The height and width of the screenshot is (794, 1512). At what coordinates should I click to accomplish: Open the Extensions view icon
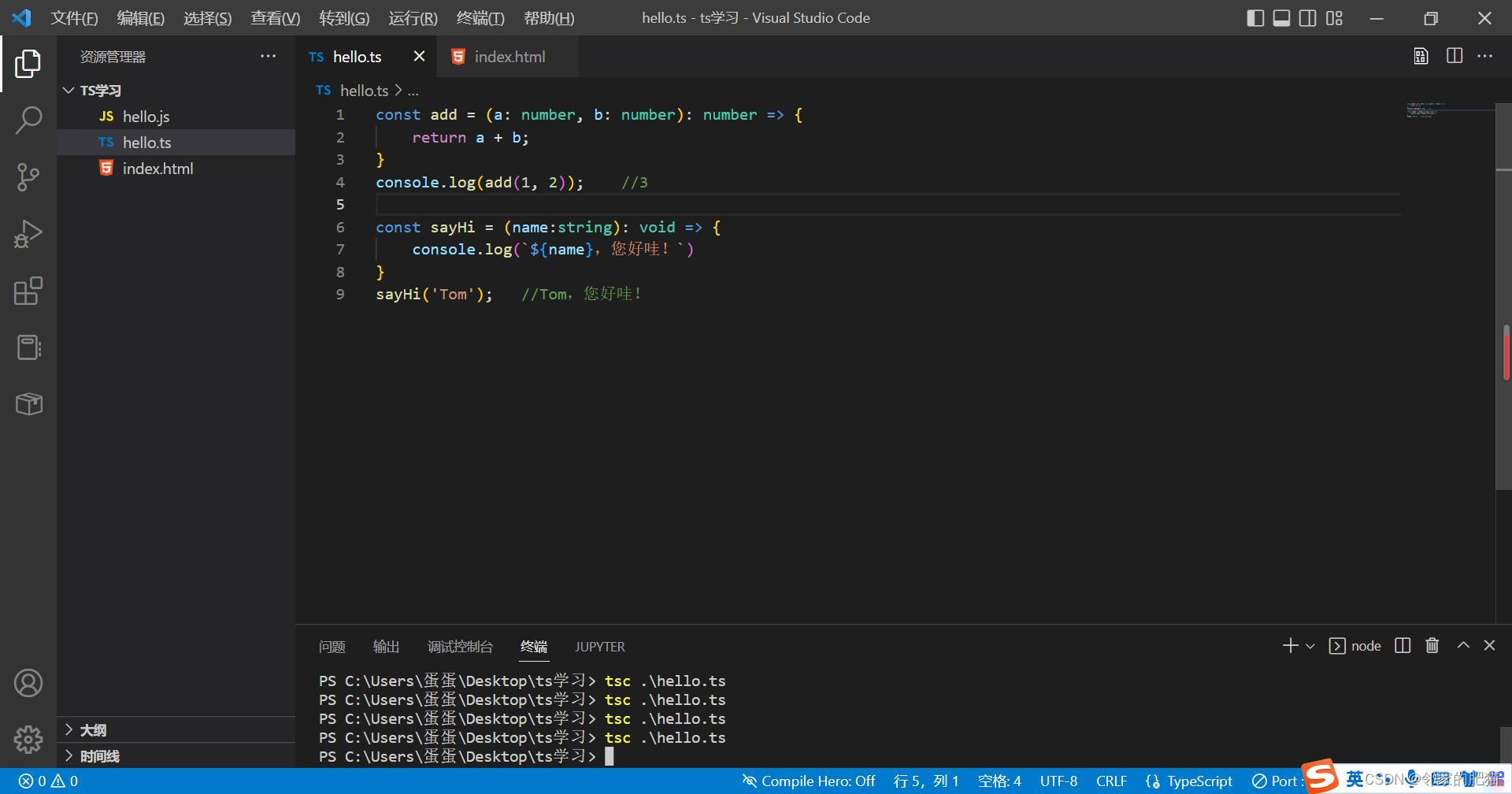pyautogui.click(x=28, y=291)
